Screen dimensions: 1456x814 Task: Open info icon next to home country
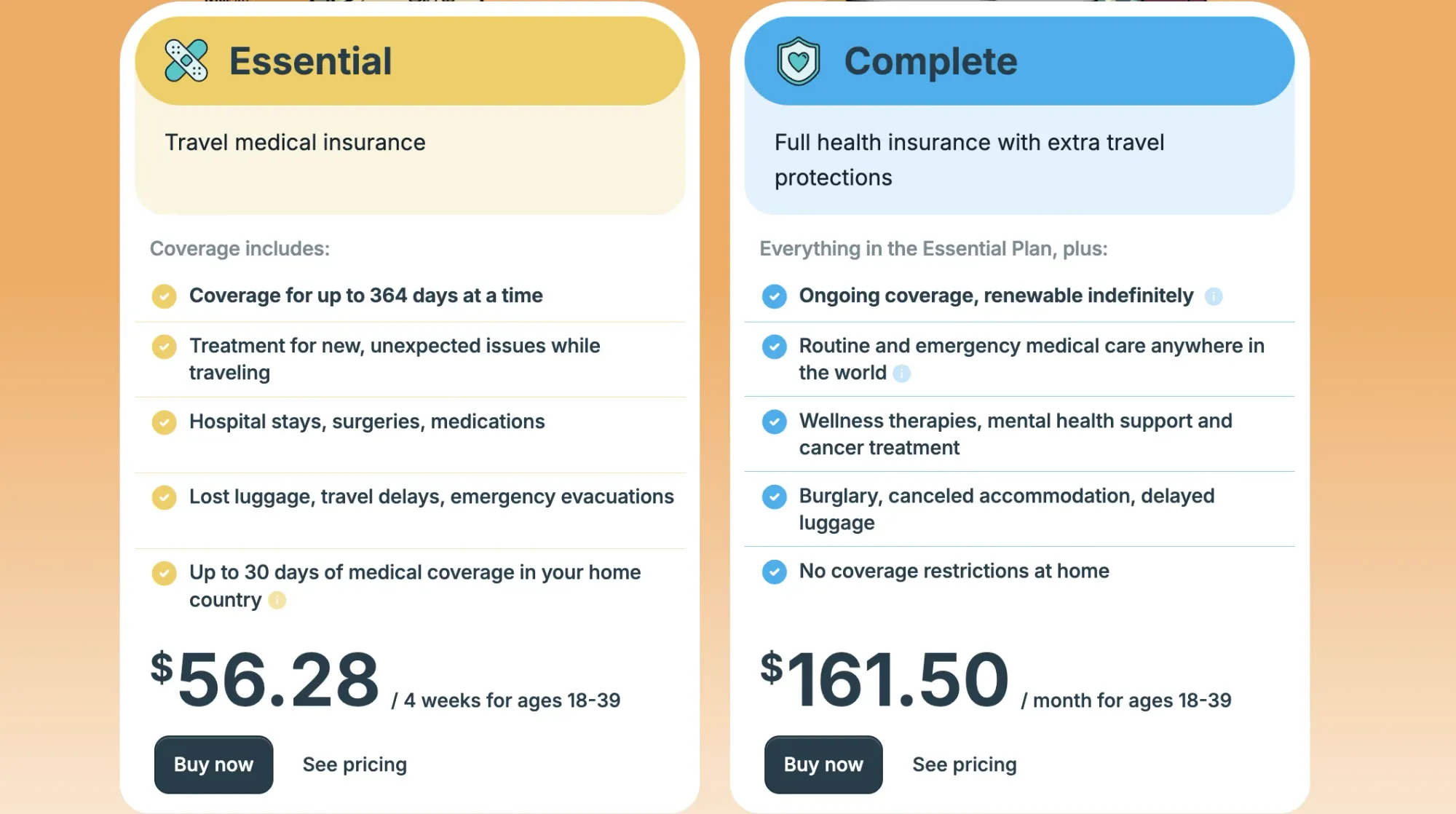click(x=277, y=600)
